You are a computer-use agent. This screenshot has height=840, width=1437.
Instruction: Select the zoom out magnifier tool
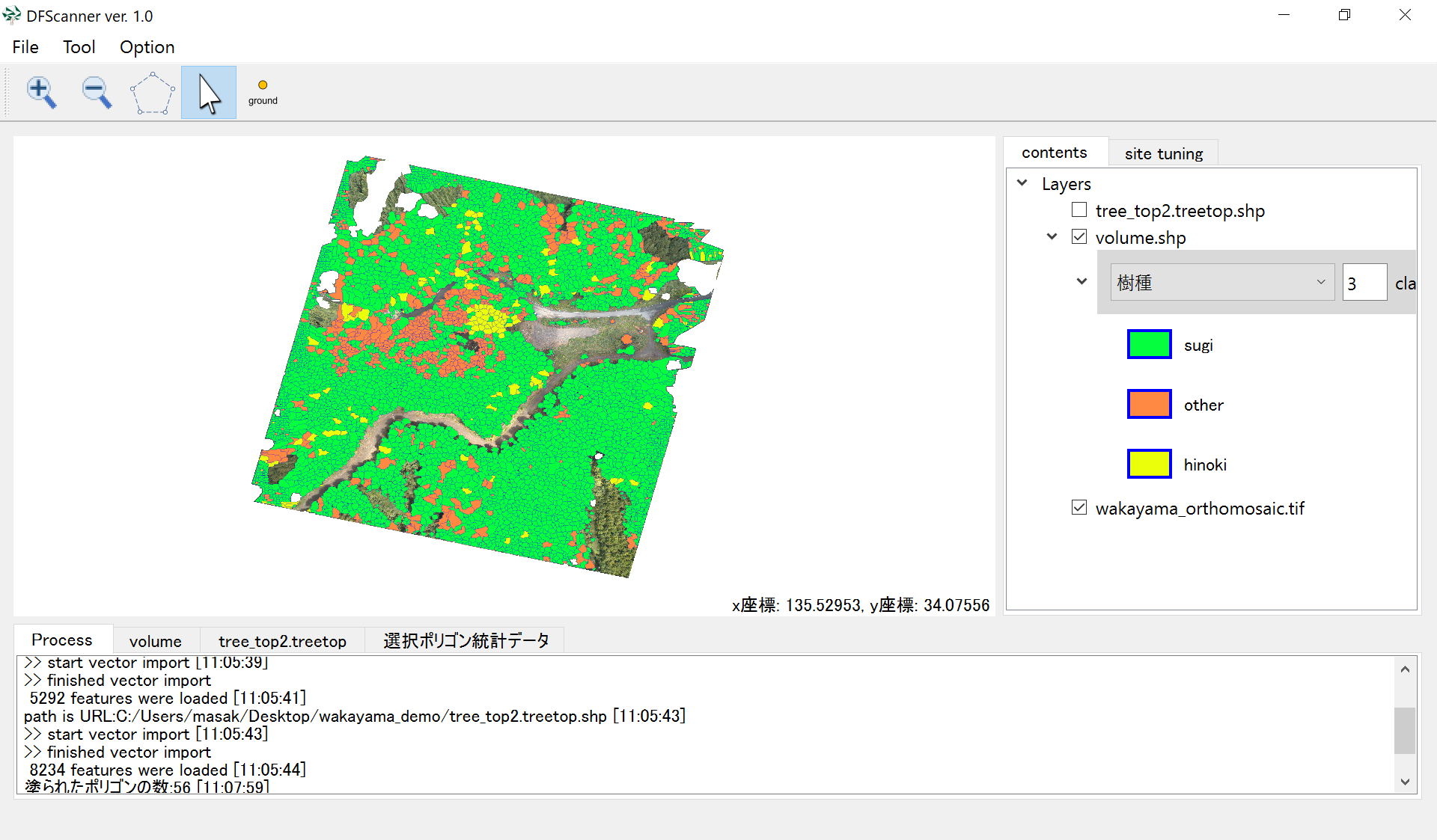click(97, 93)
